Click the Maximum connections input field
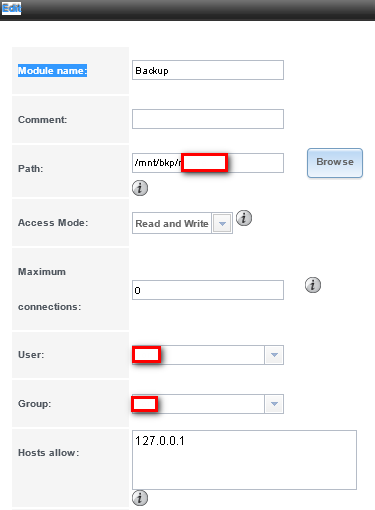 [208, 290]
